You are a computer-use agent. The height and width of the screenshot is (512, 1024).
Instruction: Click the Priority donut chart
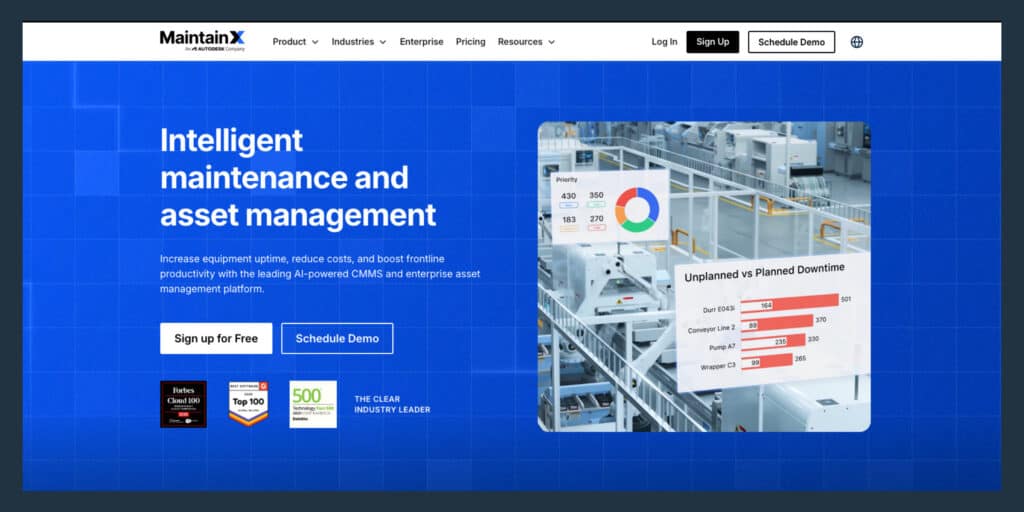tap(637, 210)
